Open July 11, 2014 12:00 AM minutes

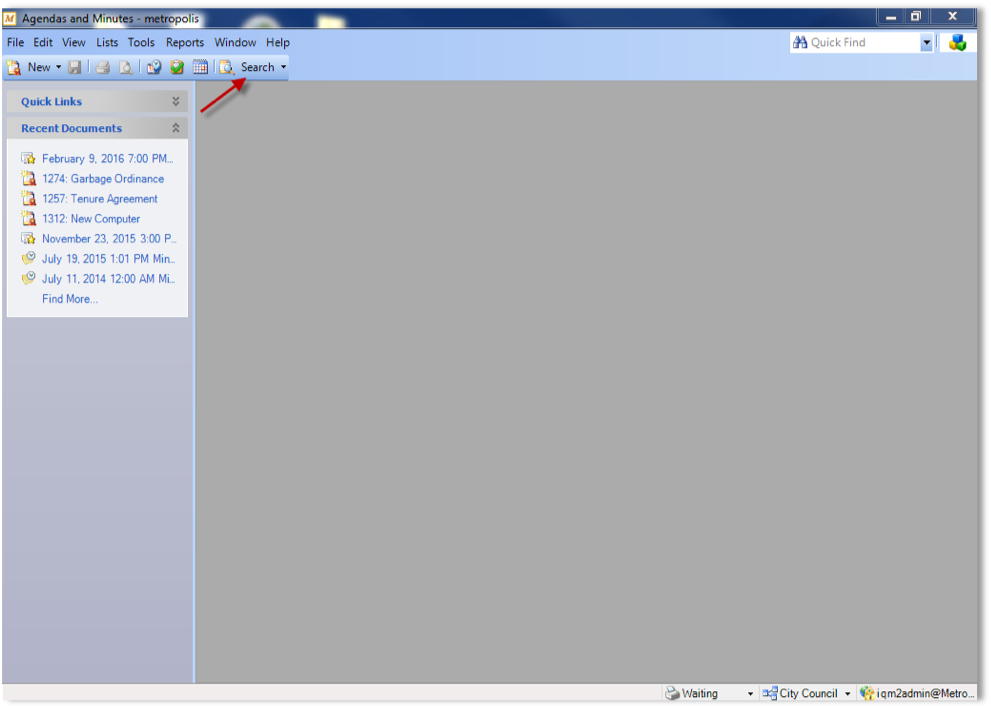[x=108, y=279]
